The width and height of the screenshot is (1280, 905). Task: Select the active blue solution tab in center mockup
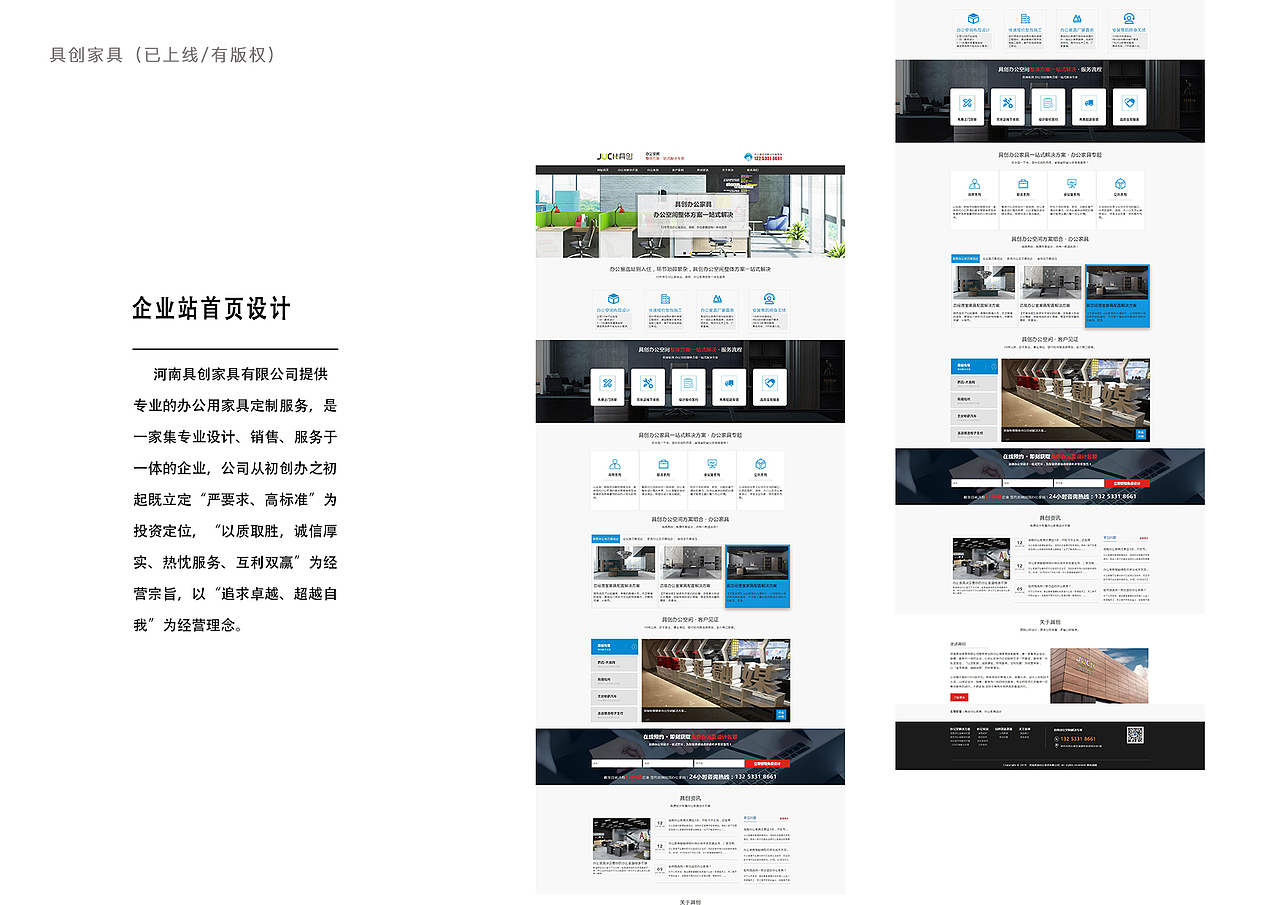605,538
